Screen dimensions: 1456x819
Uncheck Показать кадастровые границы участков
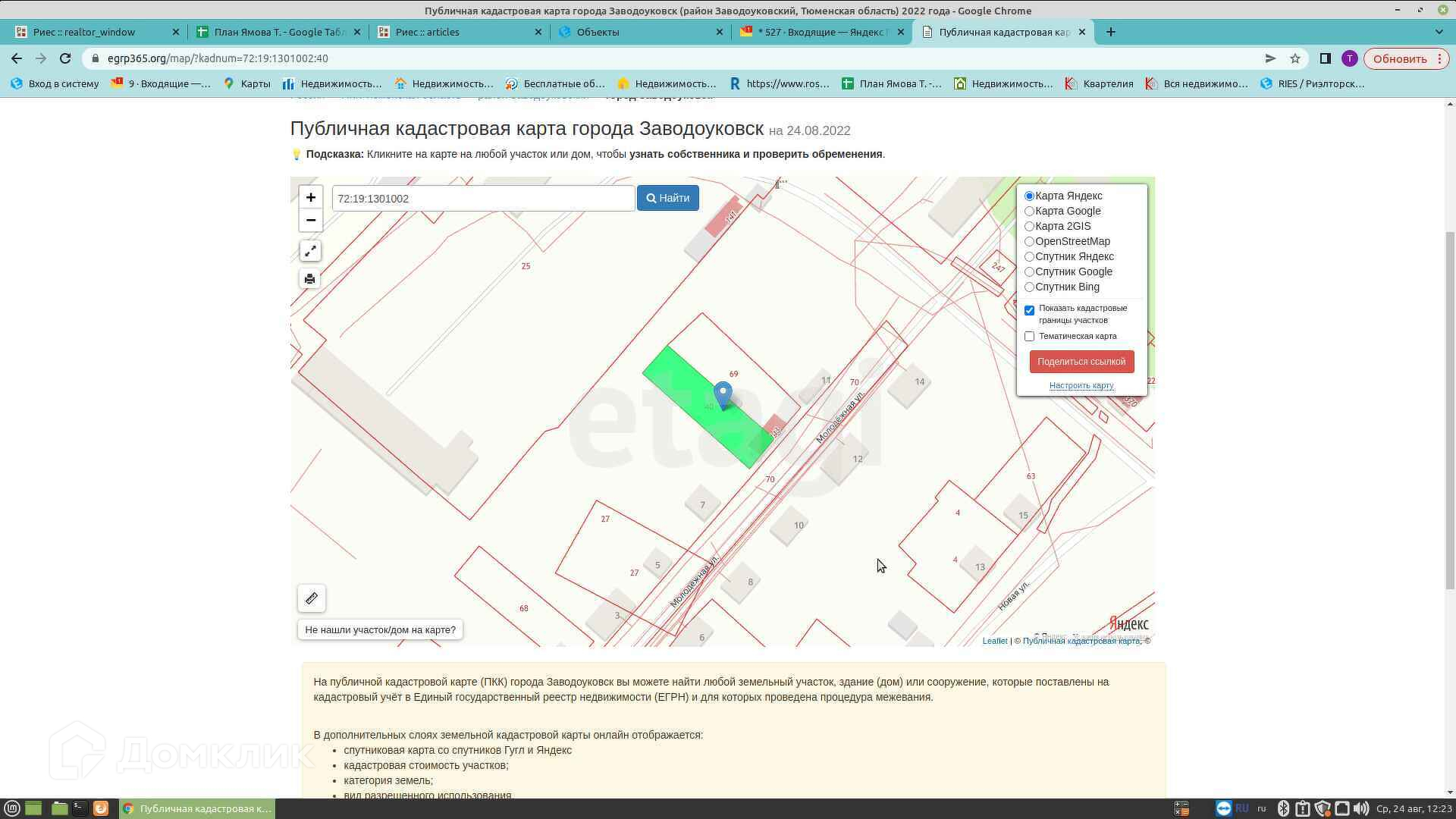[1029, 310]
